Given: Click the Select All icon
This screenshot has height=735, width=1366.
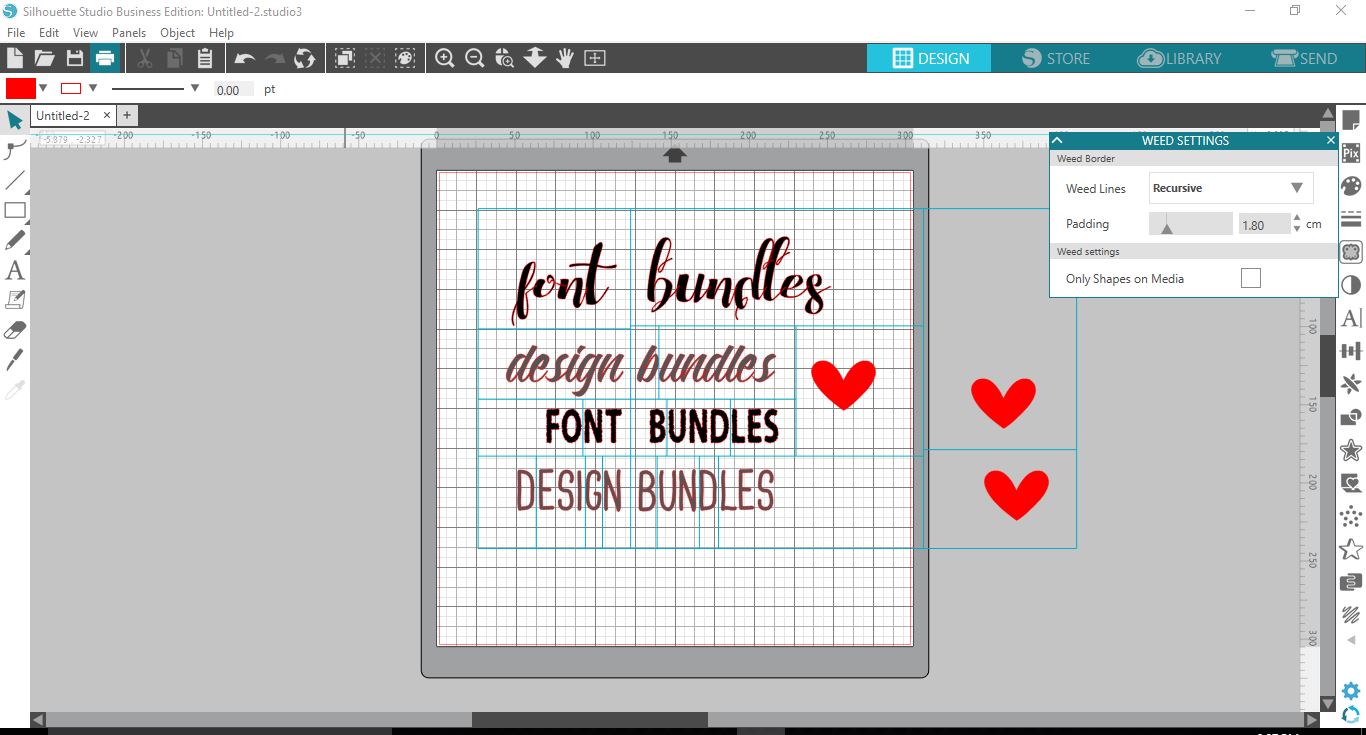Looking at the screenshot, I should (344, 58).
